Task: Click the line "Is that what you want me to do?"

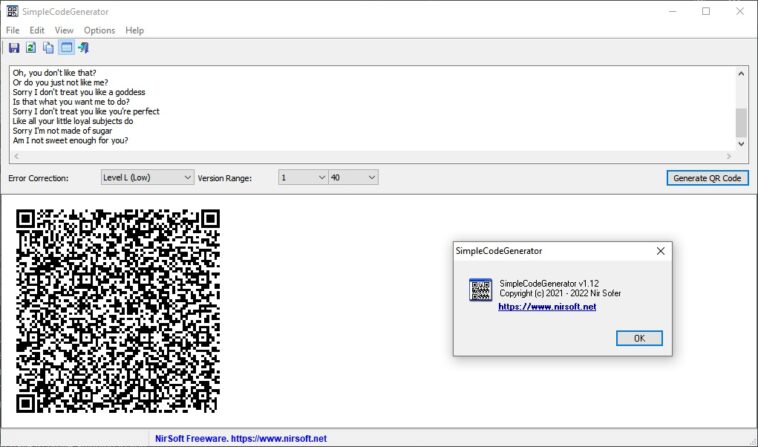Action: point(71,102)
